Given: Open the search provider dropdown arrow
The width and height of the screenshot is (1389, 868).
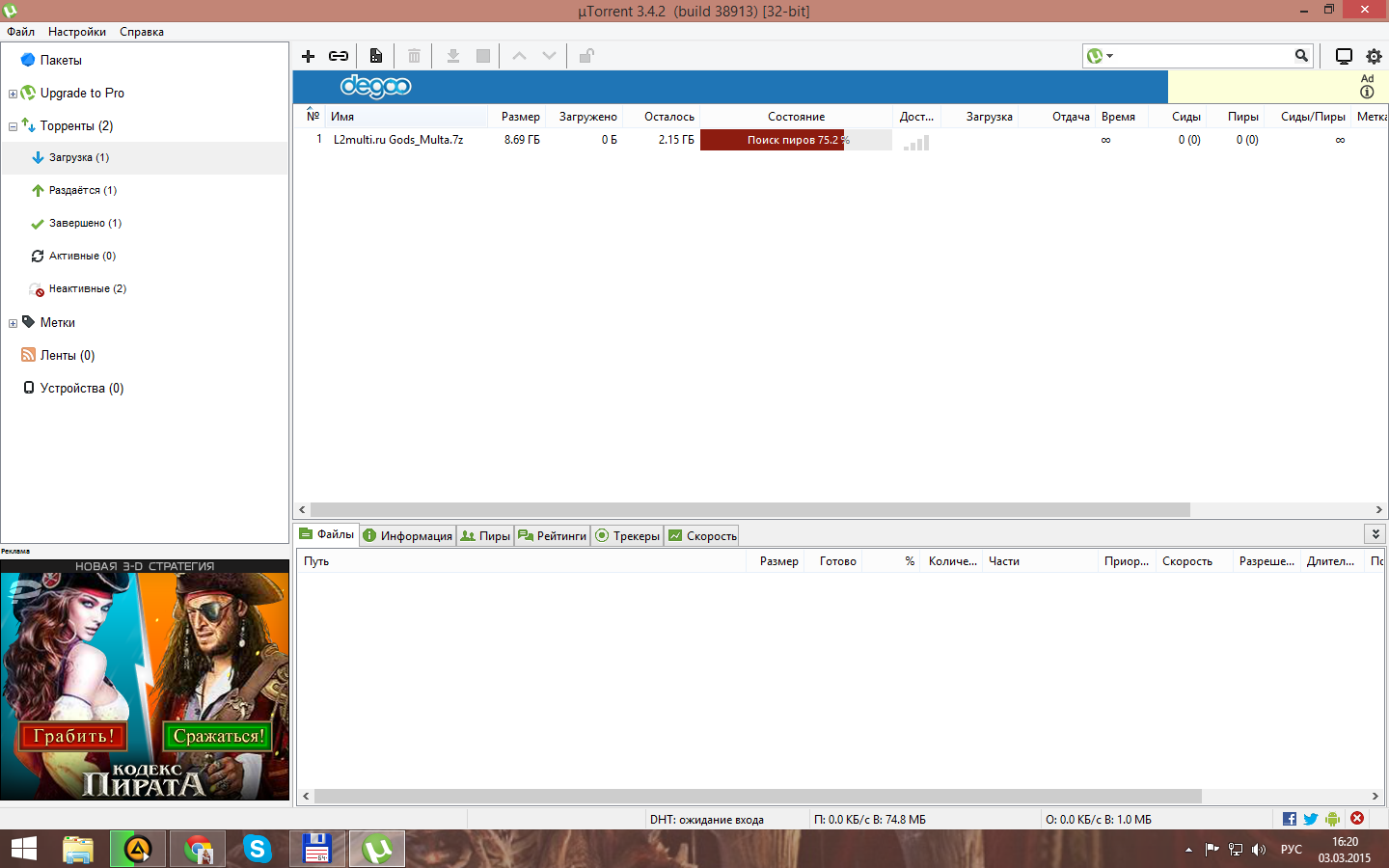Looking at the screenshot, I should pos(1110,56).
